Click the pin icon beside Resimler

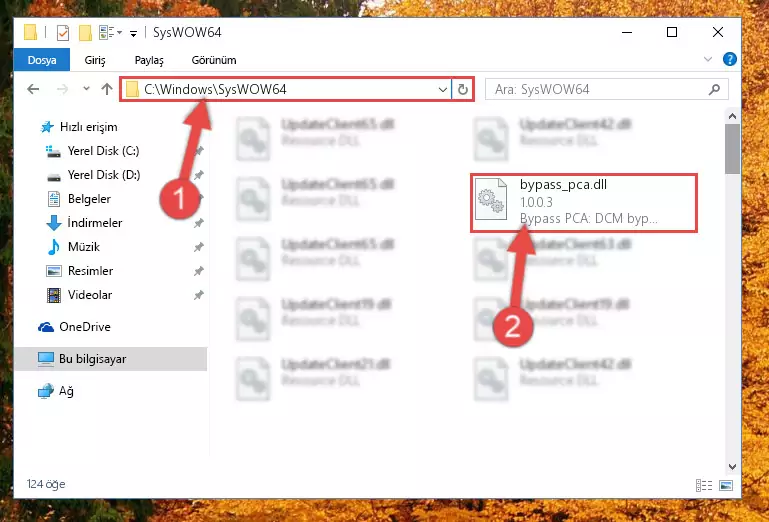tap(199, 271)
